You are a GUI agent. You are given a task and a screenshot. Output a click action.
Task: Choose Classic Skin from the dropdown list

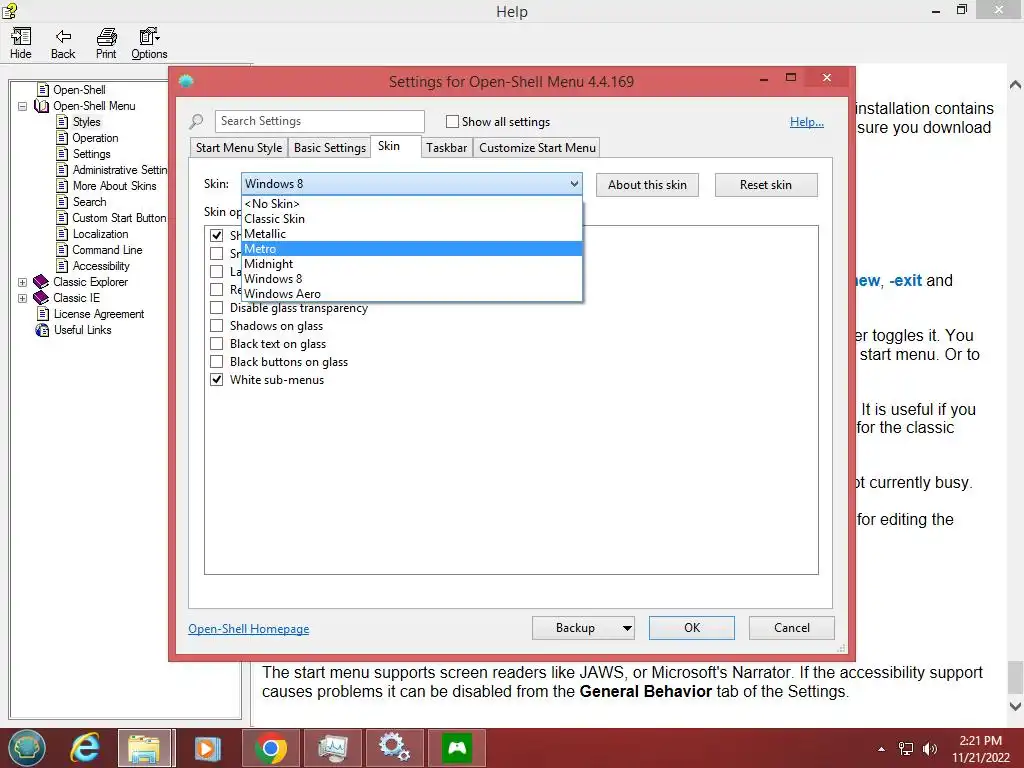(411, 219)
